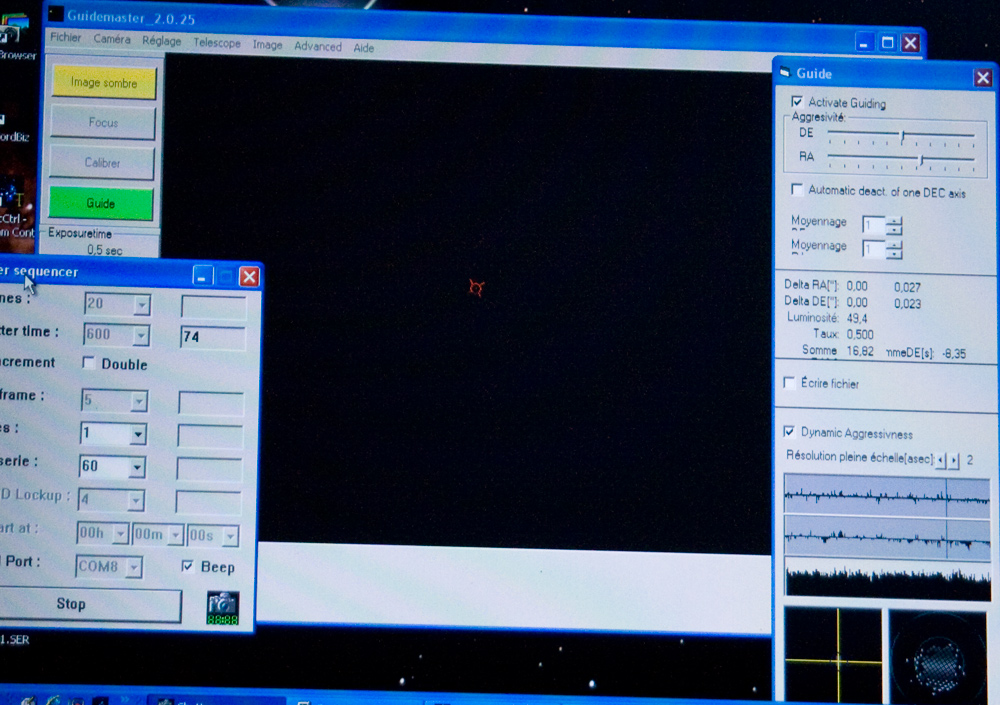Viewport: 1000px width, 705px height.
Task: Increase resolution pleine échelle with right arrow
Action: [954, 460]
